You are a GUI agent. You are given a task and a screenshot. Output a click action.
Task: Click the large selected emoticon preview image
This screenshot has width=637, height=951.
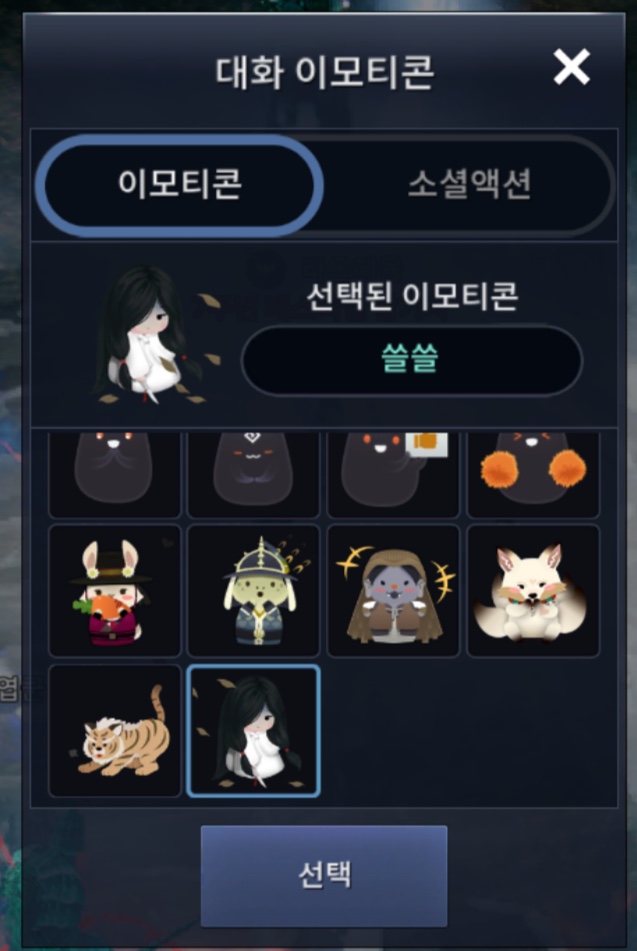pyautogui.click(x=155, y=335)
